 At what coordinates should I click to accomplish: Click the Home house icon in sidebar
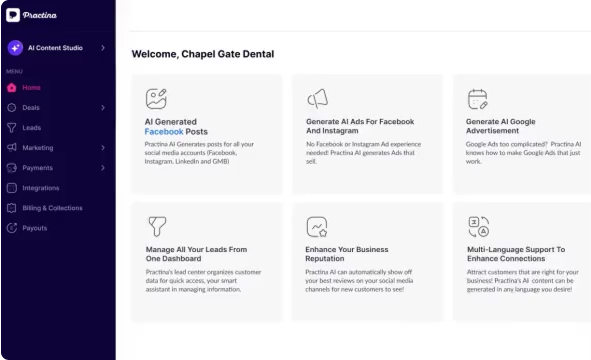[12, 87]
